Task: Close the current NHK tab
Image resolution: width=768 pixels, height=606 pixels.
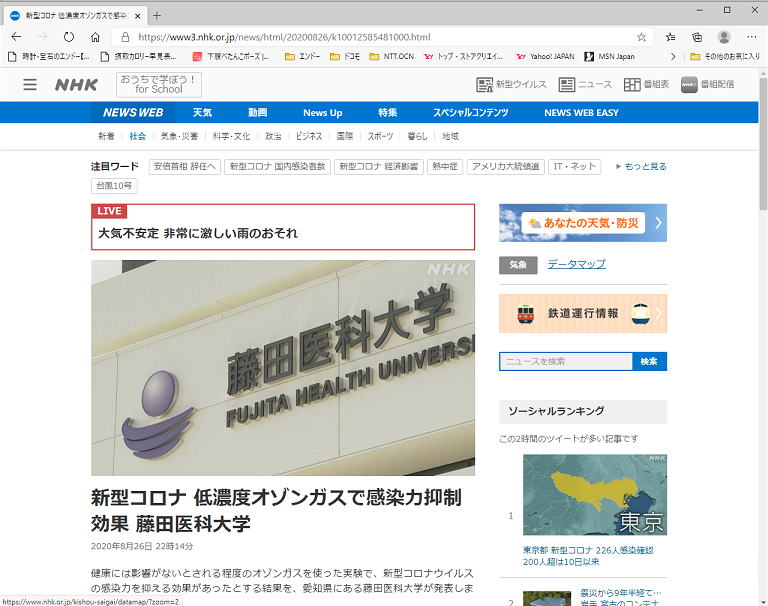Action: 138,16
